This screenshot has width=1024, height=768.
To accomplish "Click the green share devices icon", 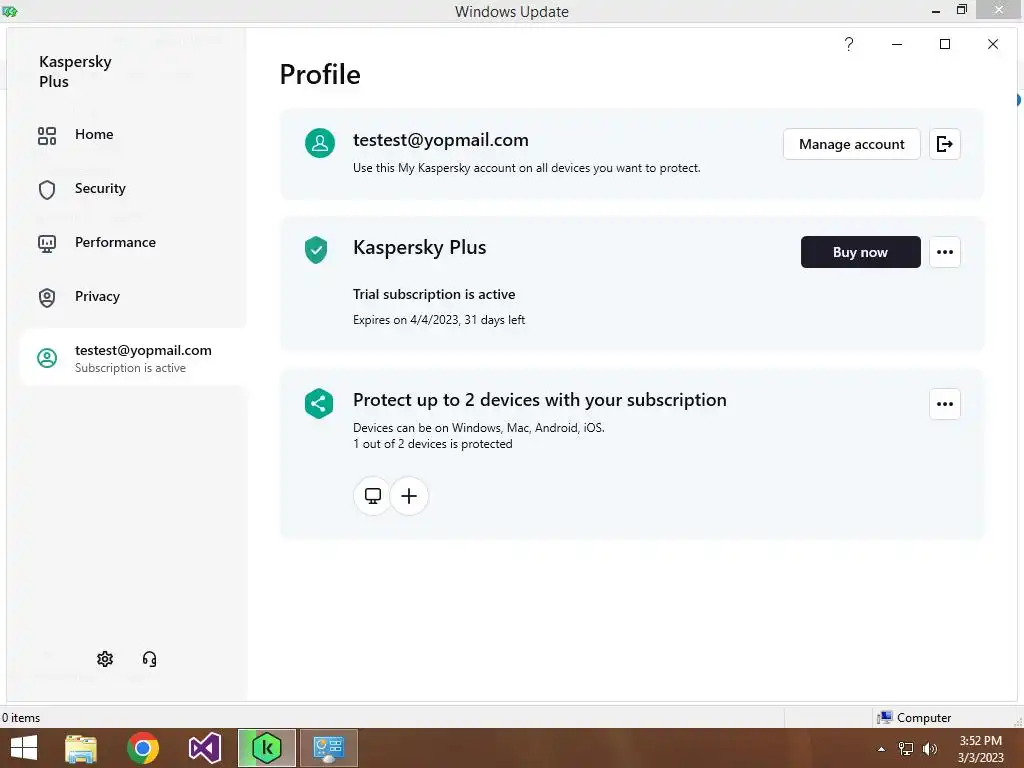I will tap(319, 404).
